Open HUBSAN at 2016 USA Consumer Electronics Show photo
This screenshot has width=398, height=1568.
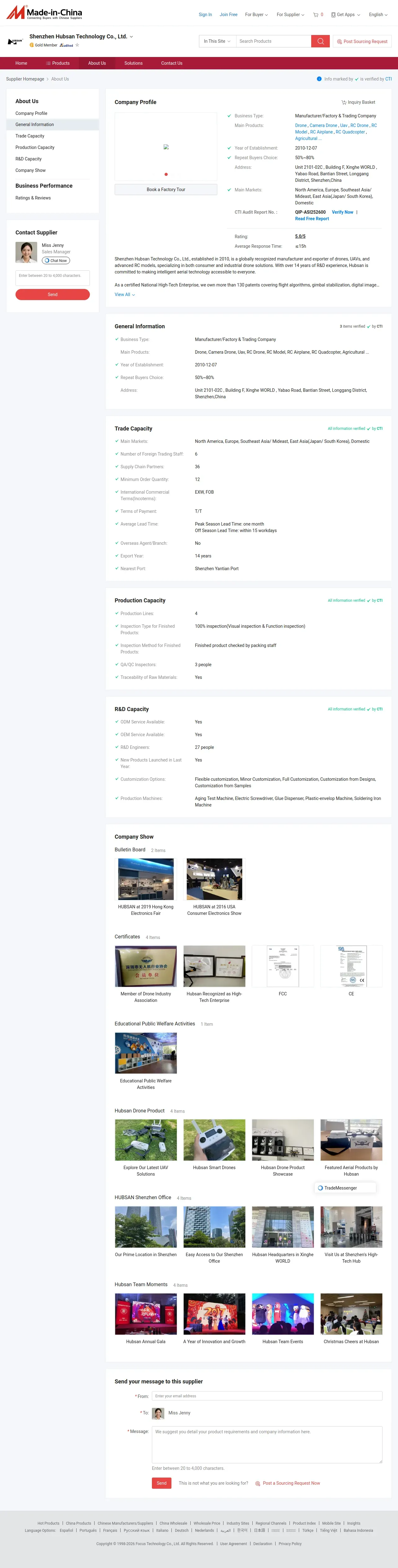pyautogui.click(x=214, y=879)
